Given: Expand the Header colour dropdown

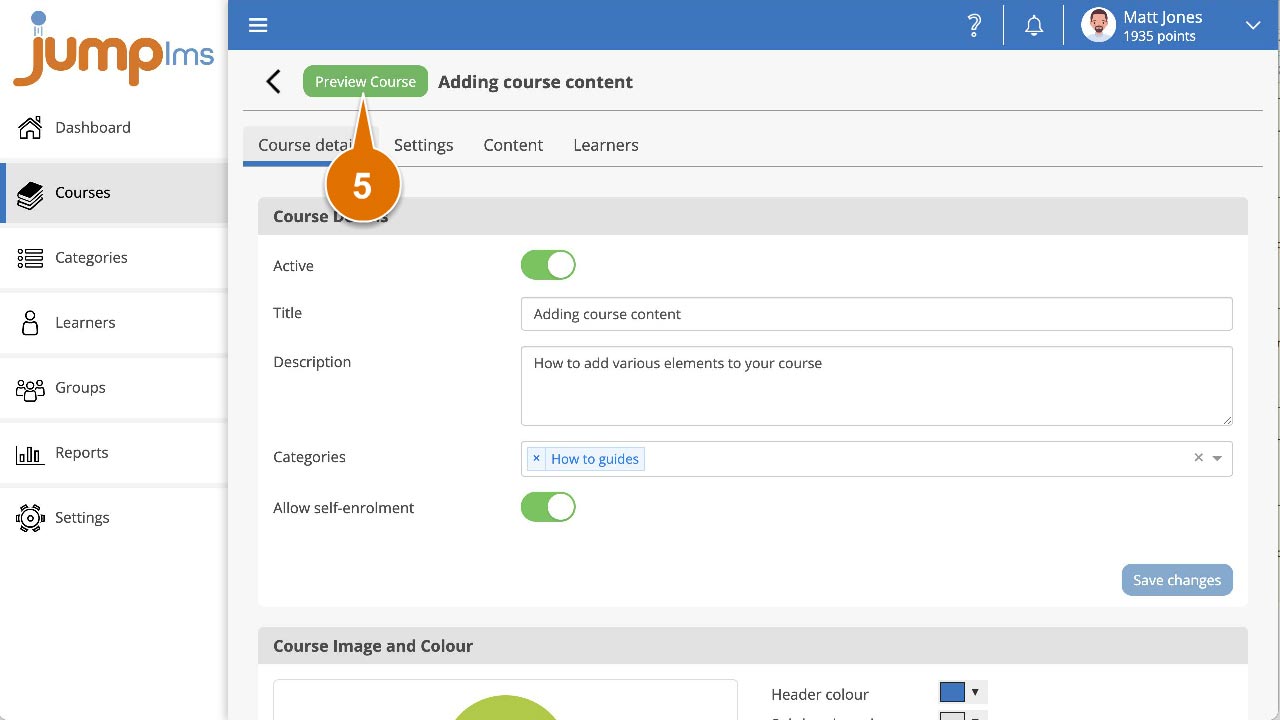Looking at the screenshot, I should coord(974,691).
